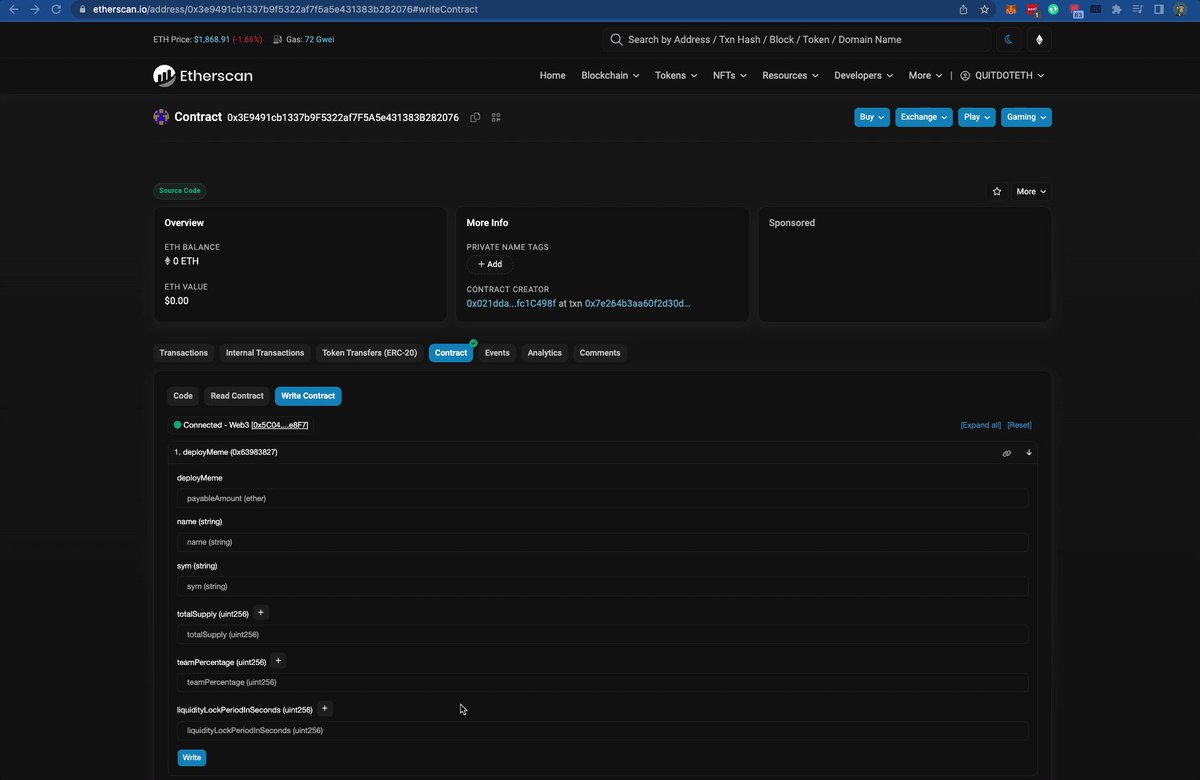This screenshot has height=780, width=1200.
Task: Open the MetaMask fox extension
Action: (x=1010, y=9)
